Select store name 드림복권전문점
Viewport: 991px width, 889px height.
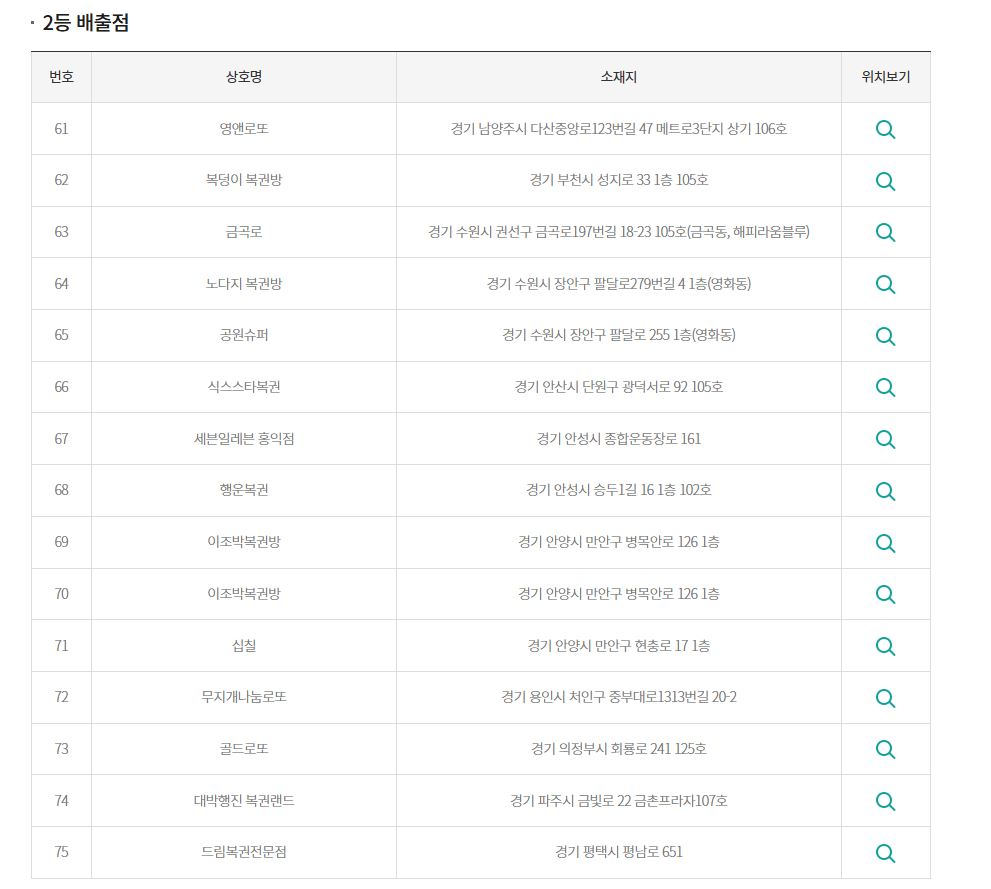[x=244, y=852]
